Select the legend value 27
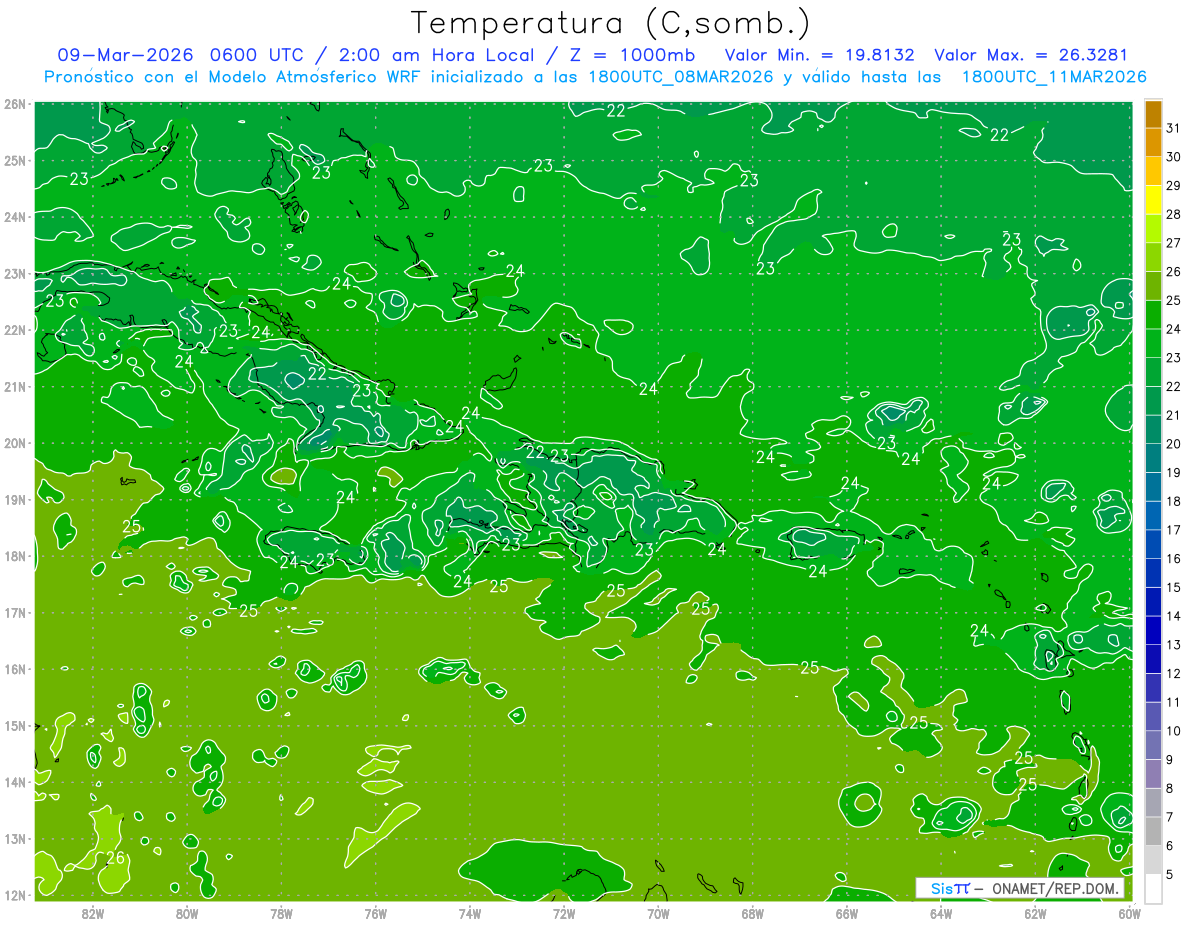Screen dimensions: 1200x927 click(x=1173, y=243)
